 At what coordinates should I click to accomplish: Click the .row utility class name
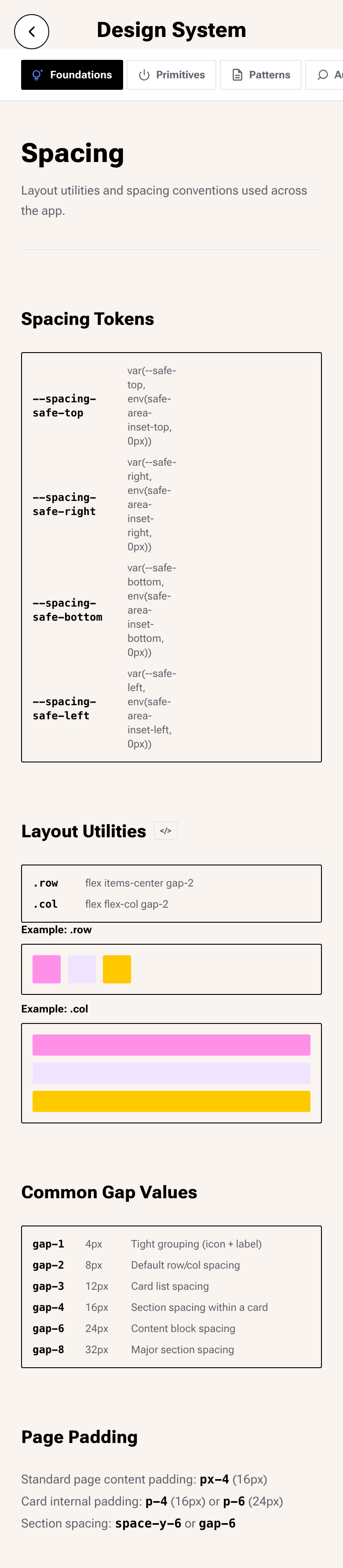point(46,883)
